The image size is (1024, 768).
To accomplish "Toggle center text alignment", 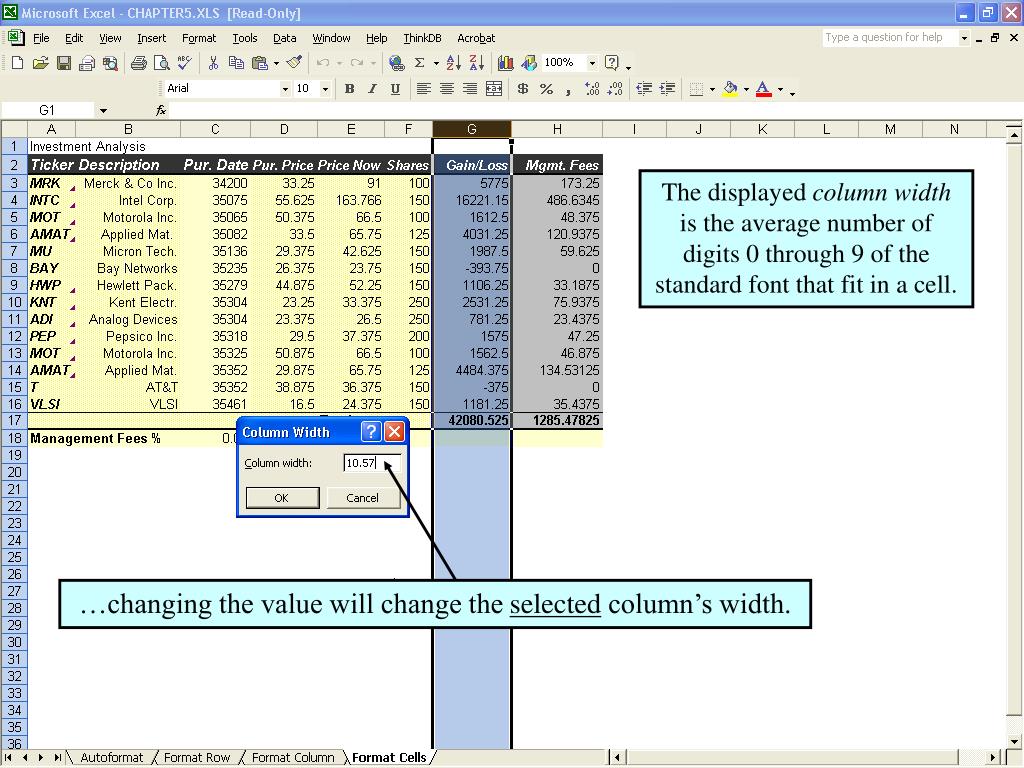I will [x=447, y=89].
